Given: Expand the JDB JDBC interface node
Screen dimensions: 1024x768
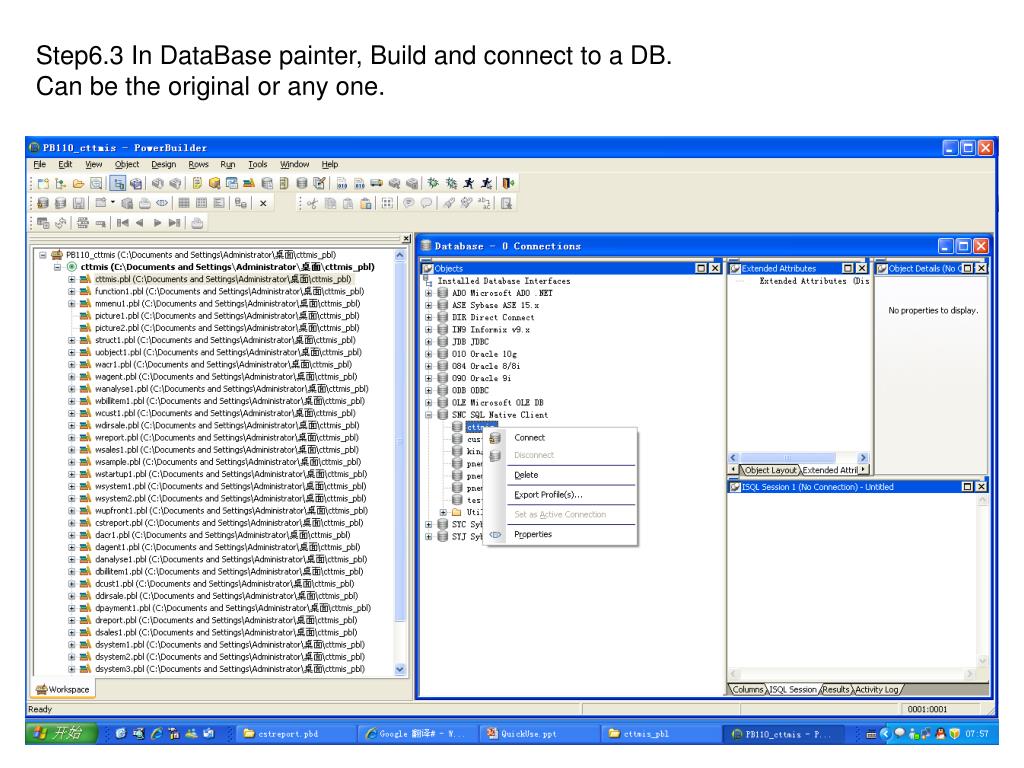Looking at the screenshot, I should tap(428, 342).
